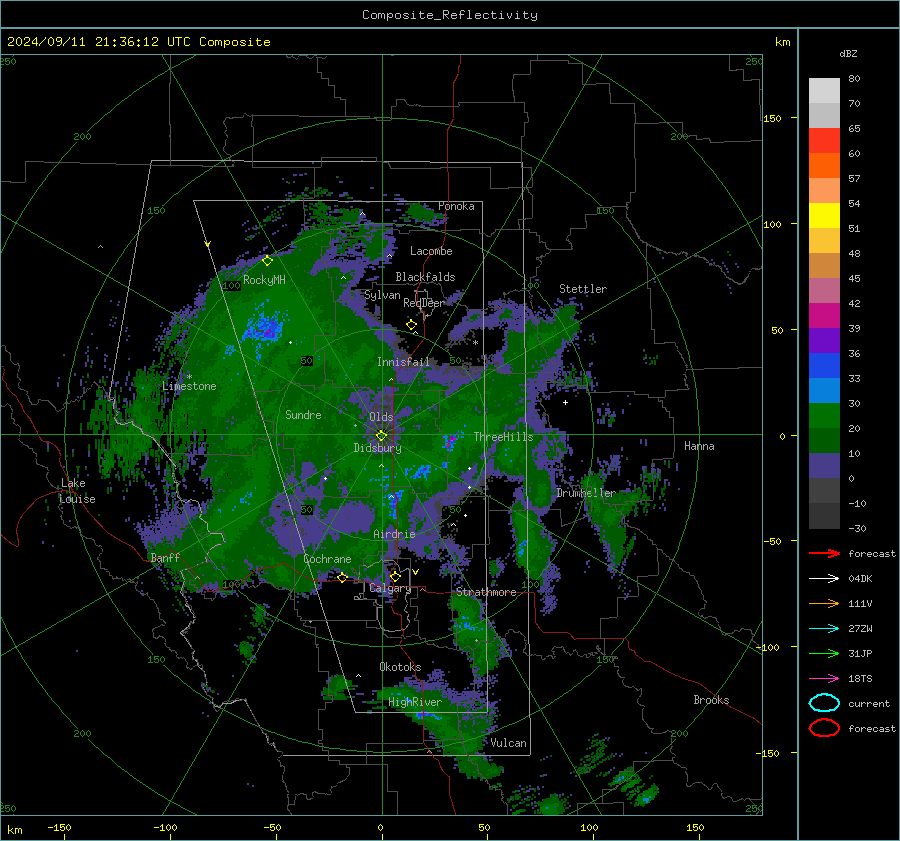
Task: Click the Airdrie city label
Action: (x=394, y=534)
